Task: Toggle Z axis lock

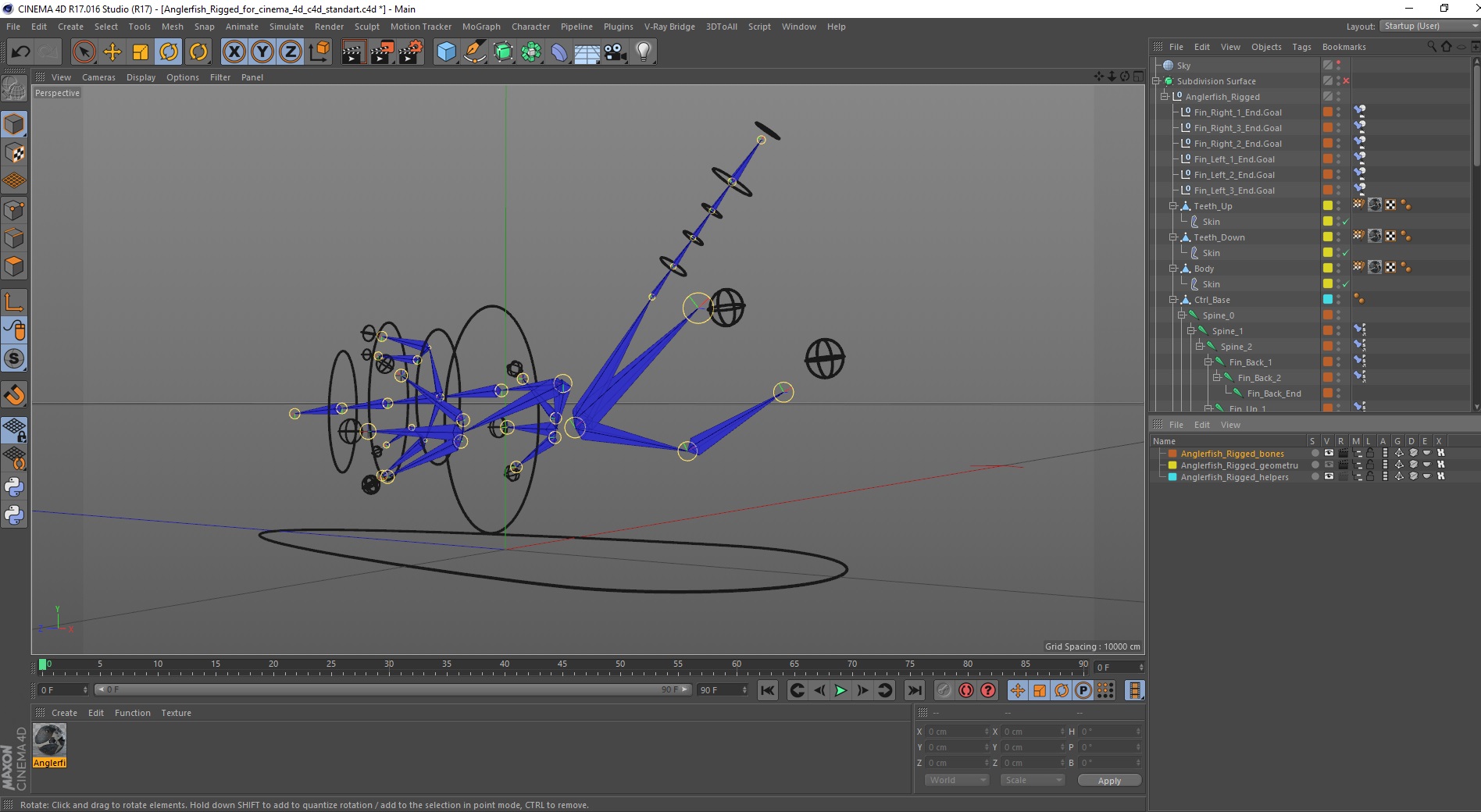Action: pyautogui.click(x=291, y=52)
